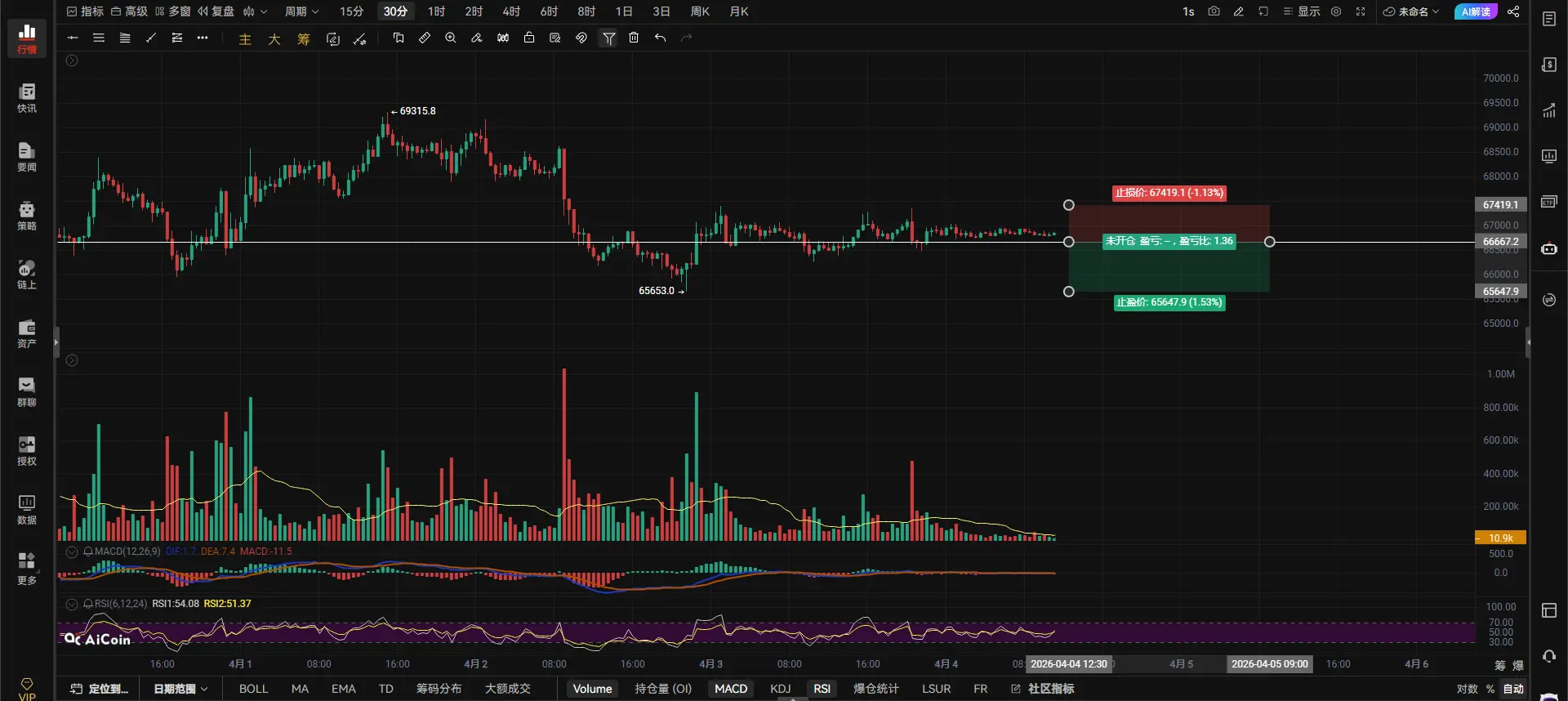Expand the 周期 period dropdown
The image size is (1568, 701).
click(301, 11)
